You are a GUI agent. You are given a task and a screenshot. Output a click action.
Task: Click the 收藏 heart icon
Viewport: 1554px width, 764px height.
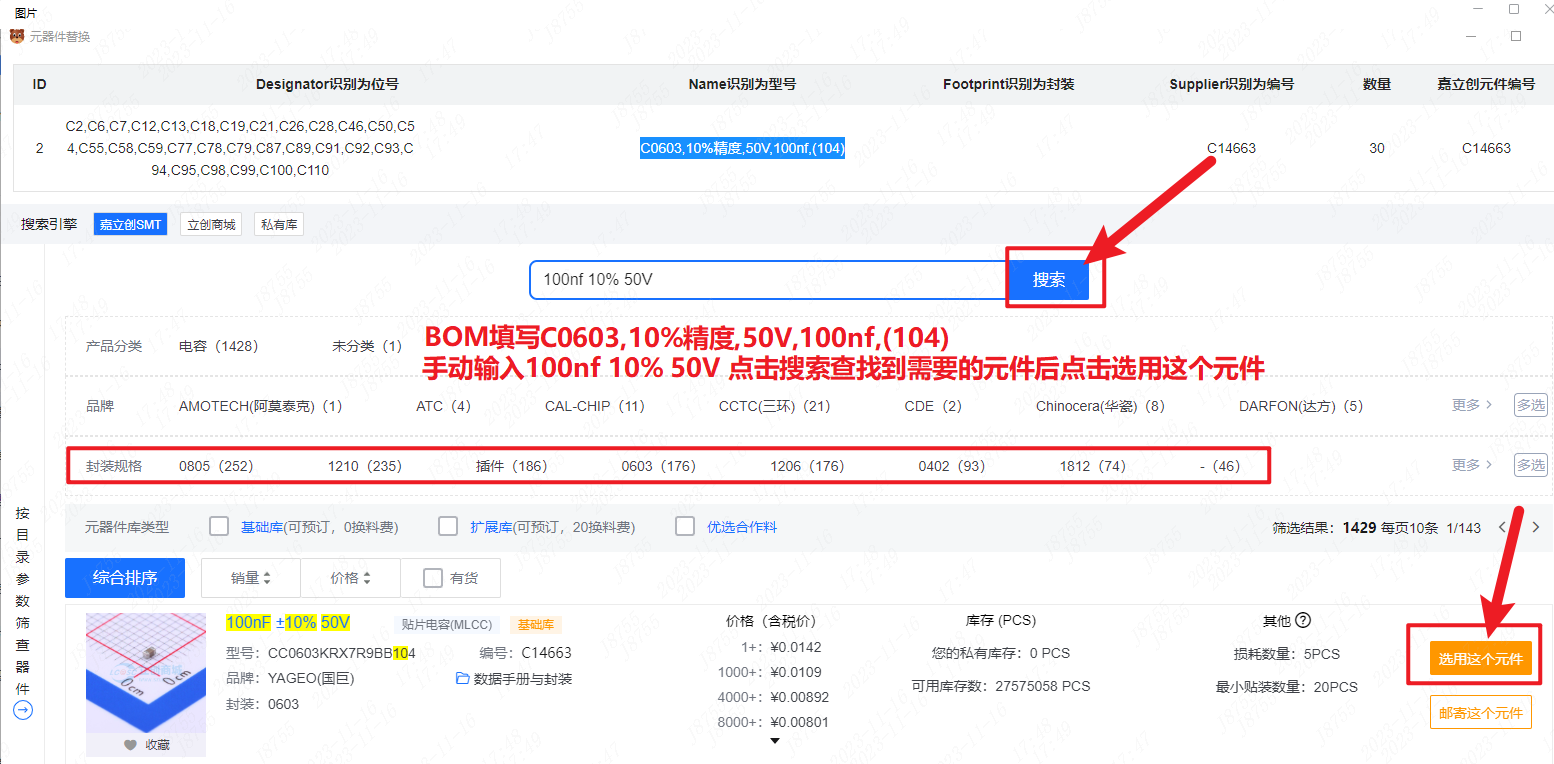click(x=130, y=745)
